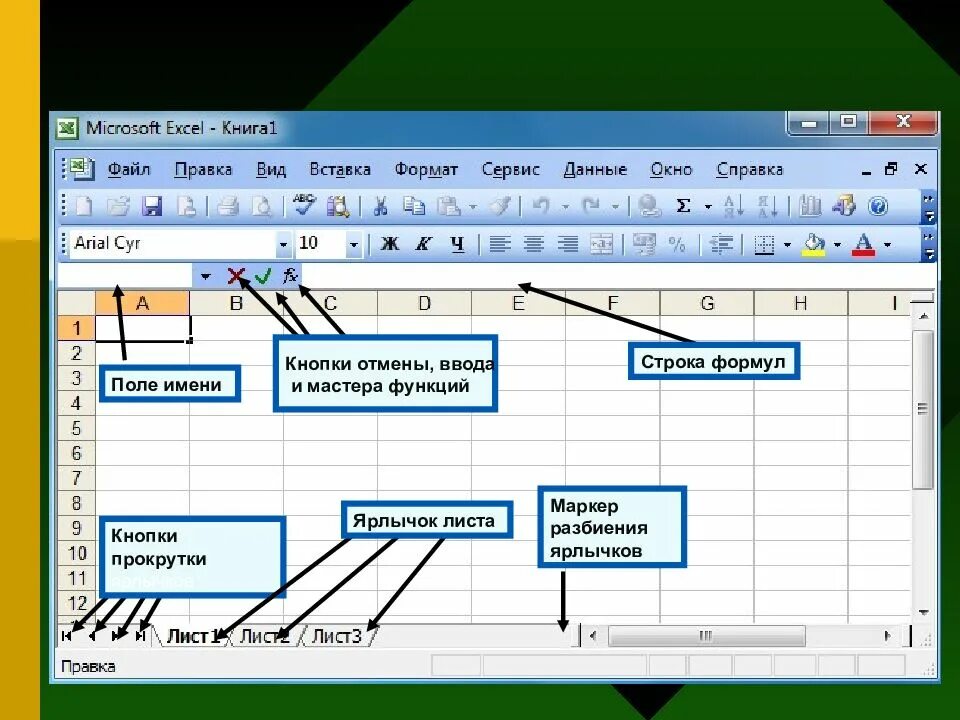Redo the last undone action
This screenshot has width=960, height=720.
tap(591, 206)
